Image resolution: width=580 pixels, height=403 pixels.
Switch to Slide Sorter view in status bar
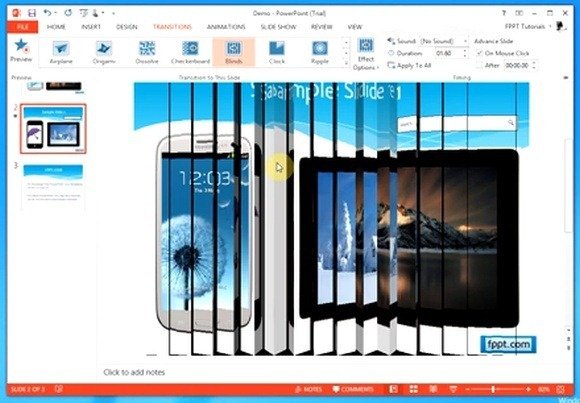(x=414, y=389)
